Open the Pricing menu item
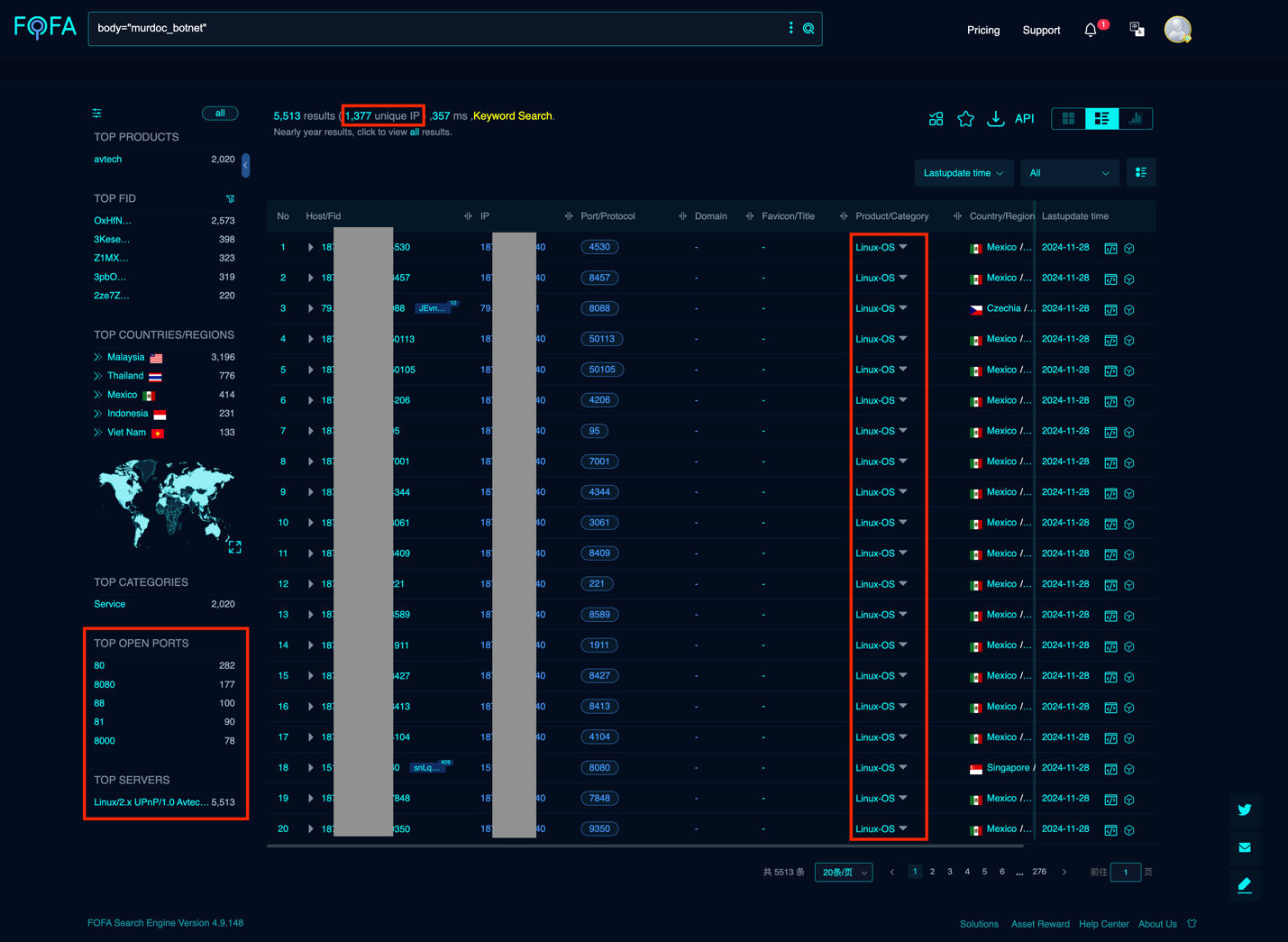The height and width of the screenshot is (942, 1288). tap(983, 30)
